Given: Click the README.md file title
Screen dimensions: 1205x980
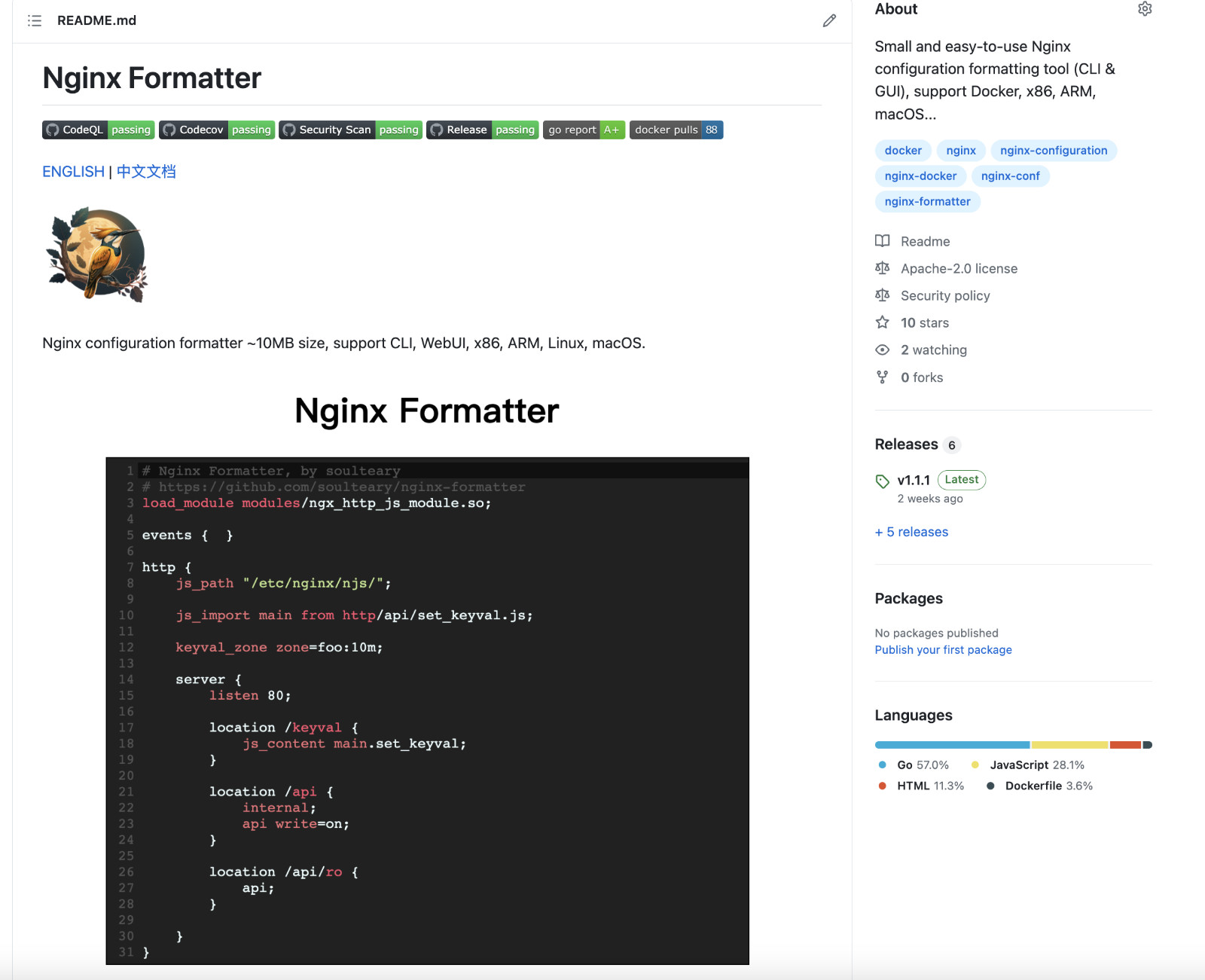Looking at the screenshot, I should (x=96, y=20).
